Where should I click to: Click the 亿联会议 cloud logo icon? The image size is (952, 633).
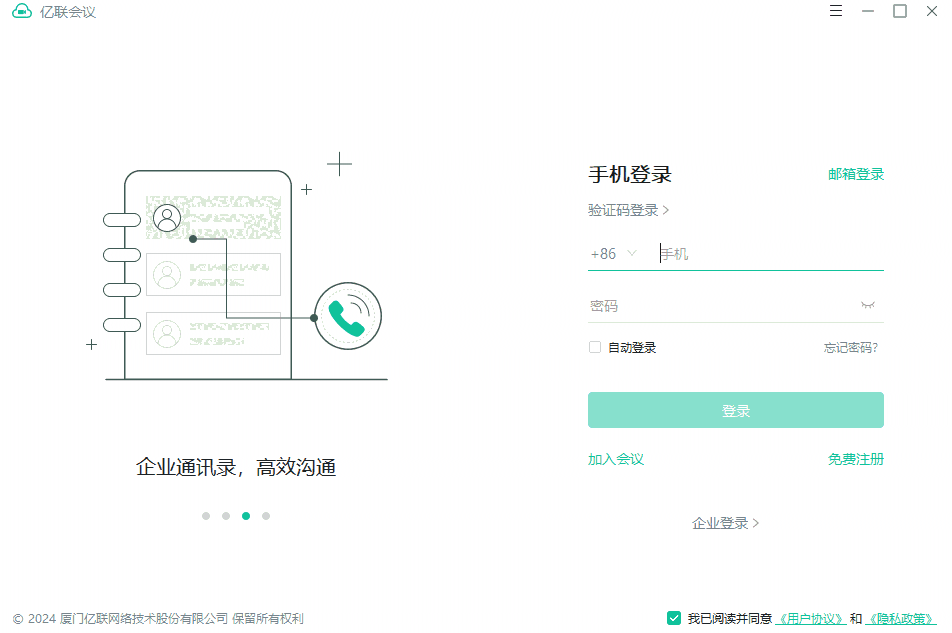point(22,11)
